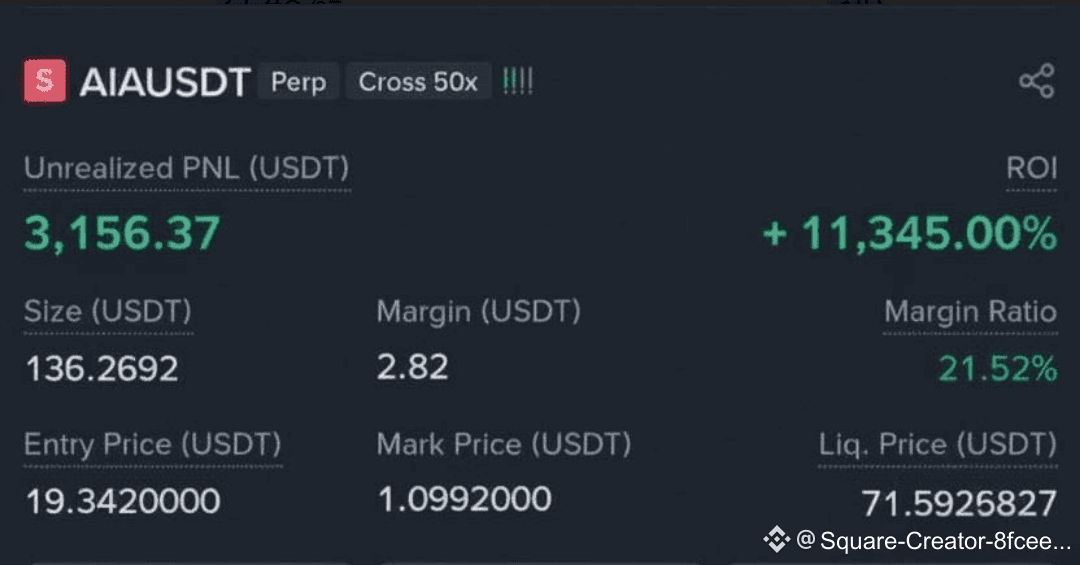This screenshot has height=565, width=1080.
Task: Click the 3,156.37 unrealized PNL value
Action: (122, 233)
